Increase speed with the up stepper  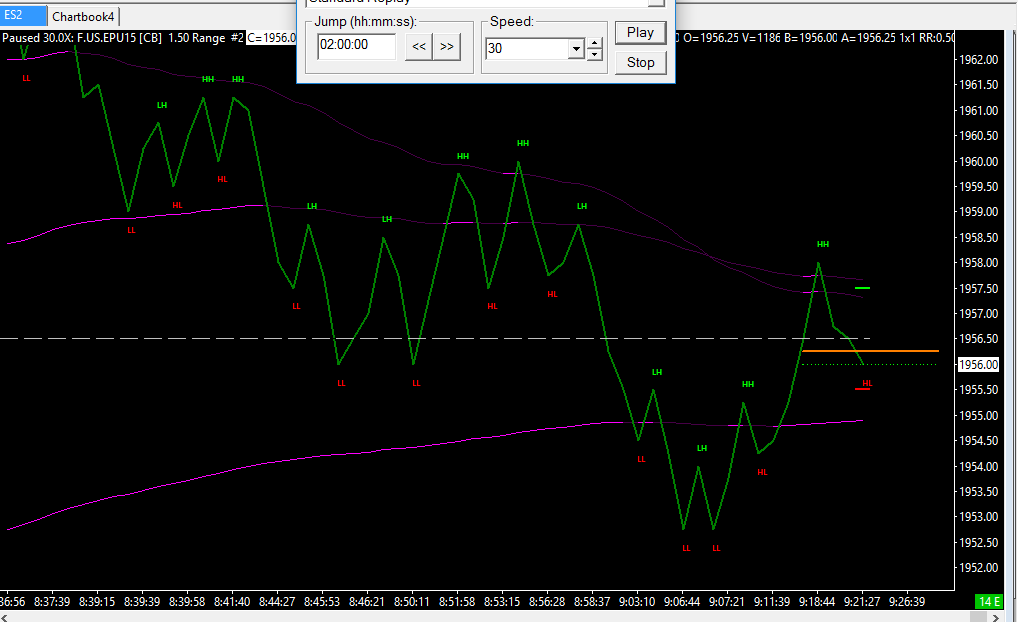click(594, 43)
